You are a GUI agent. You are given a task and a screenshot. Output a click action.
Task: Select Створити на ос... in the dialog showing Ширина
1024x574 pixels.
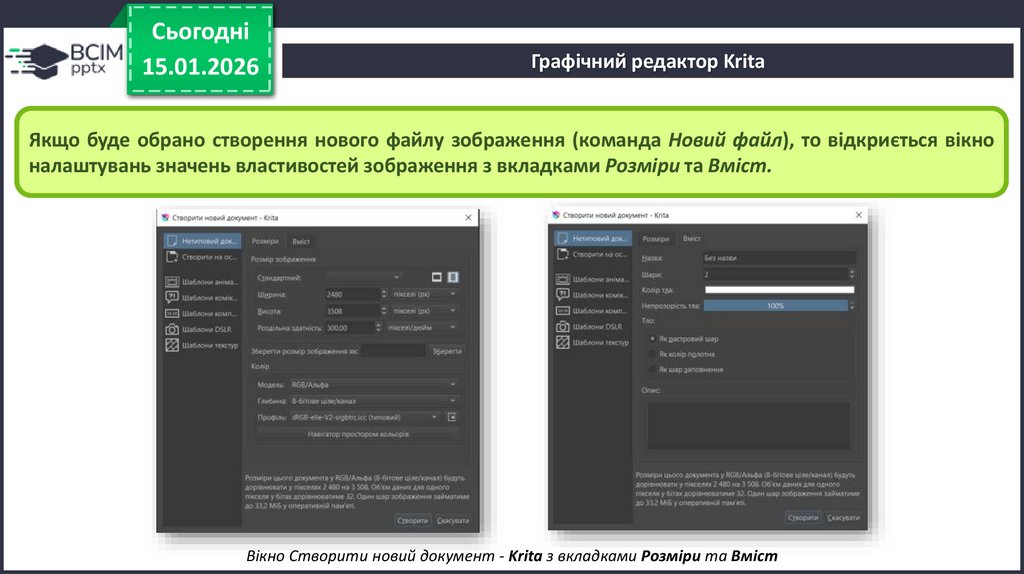tap(202, 257)
